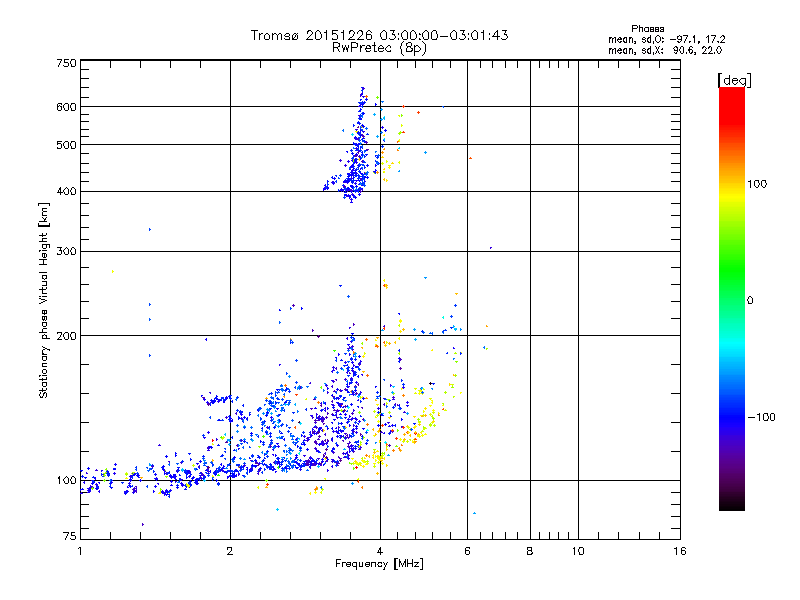Image resolution: width=800 pixels, height=600 pixels.
Task: Click the y-axis tick label '500'
Action: [x=66, y=145]
